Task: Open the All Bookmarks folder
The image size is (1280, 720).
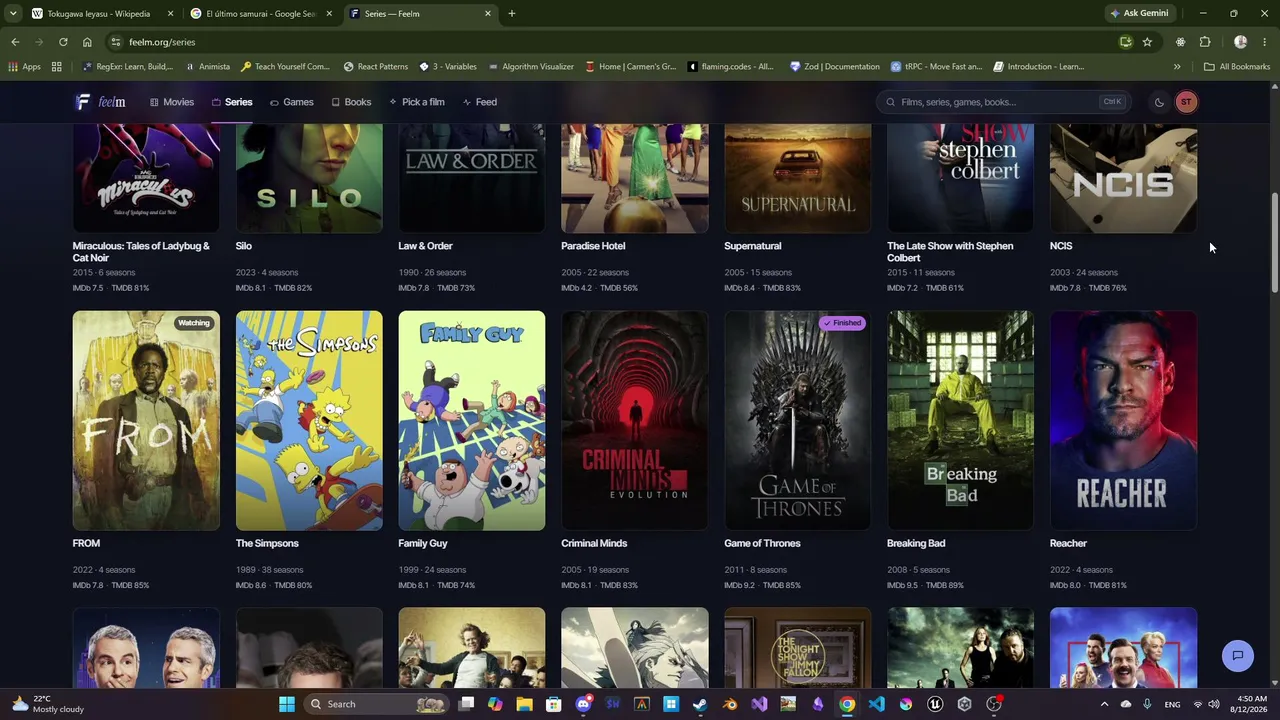Action: coord(1237,67)
